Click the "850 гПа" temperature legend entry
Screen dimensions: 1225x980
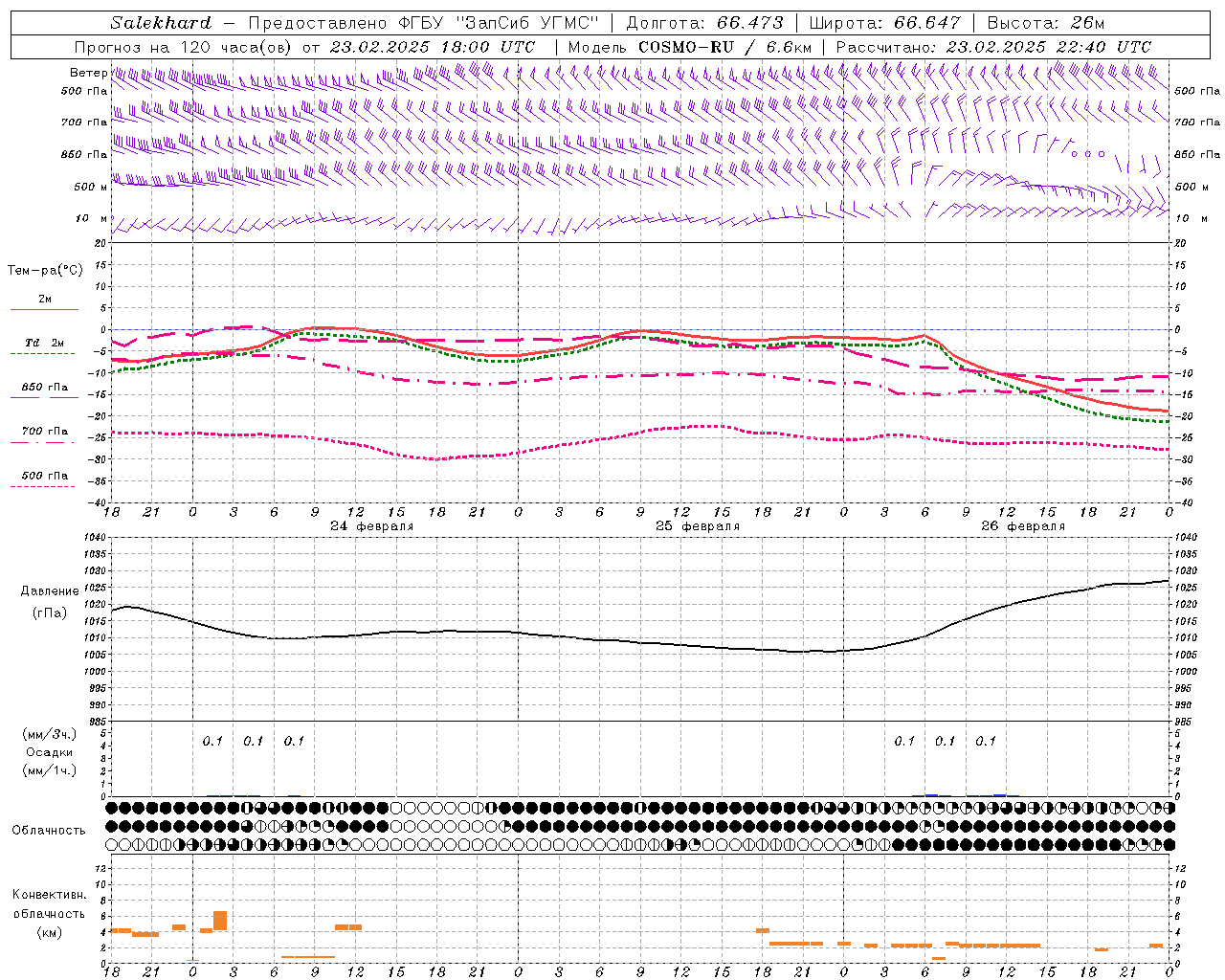pyautogui.click(x=45, y=388)
